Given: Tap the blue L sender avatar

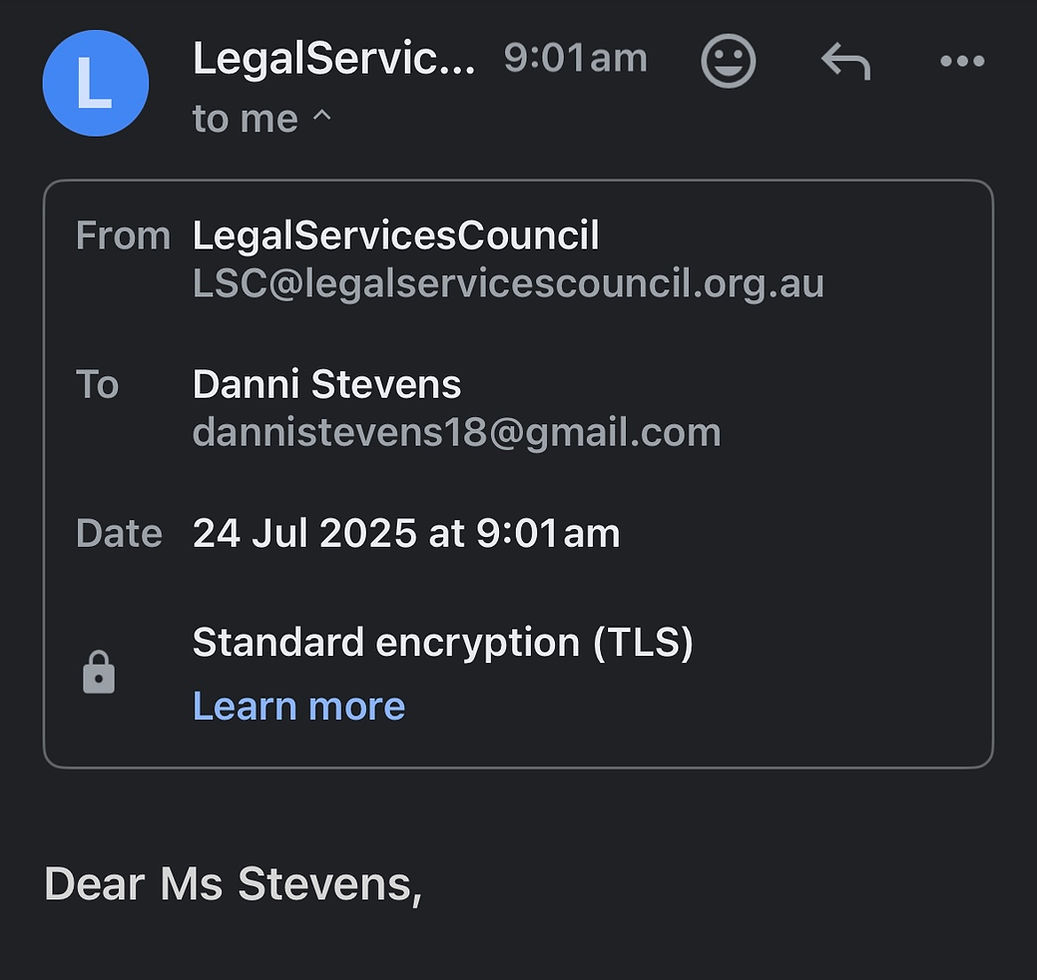Looking at the screenshot, I should pyautogui.click(x=96, y=83).
